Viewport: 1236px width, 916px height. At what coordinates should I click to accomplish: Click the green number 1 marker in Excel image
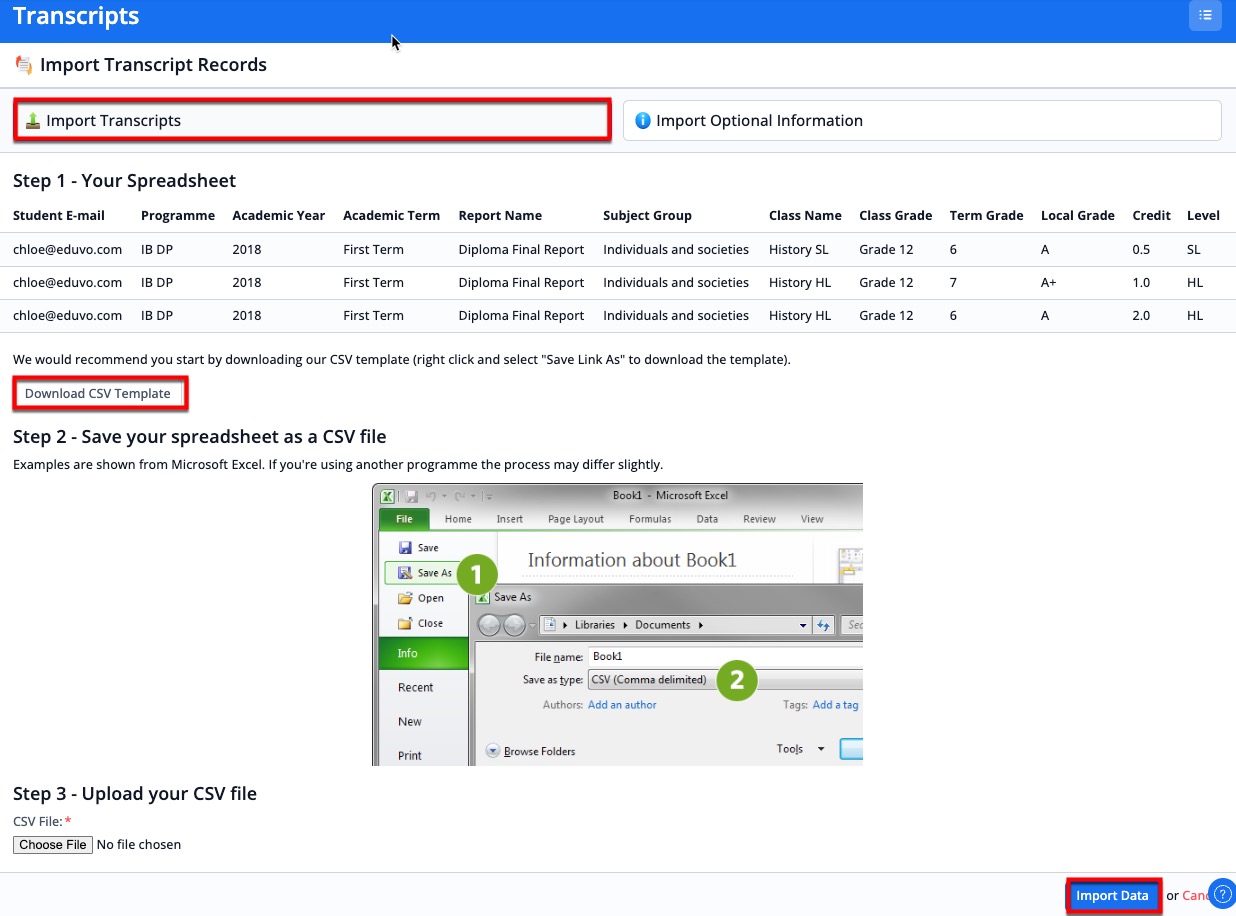pyautogui.click(x=477, y=574)
